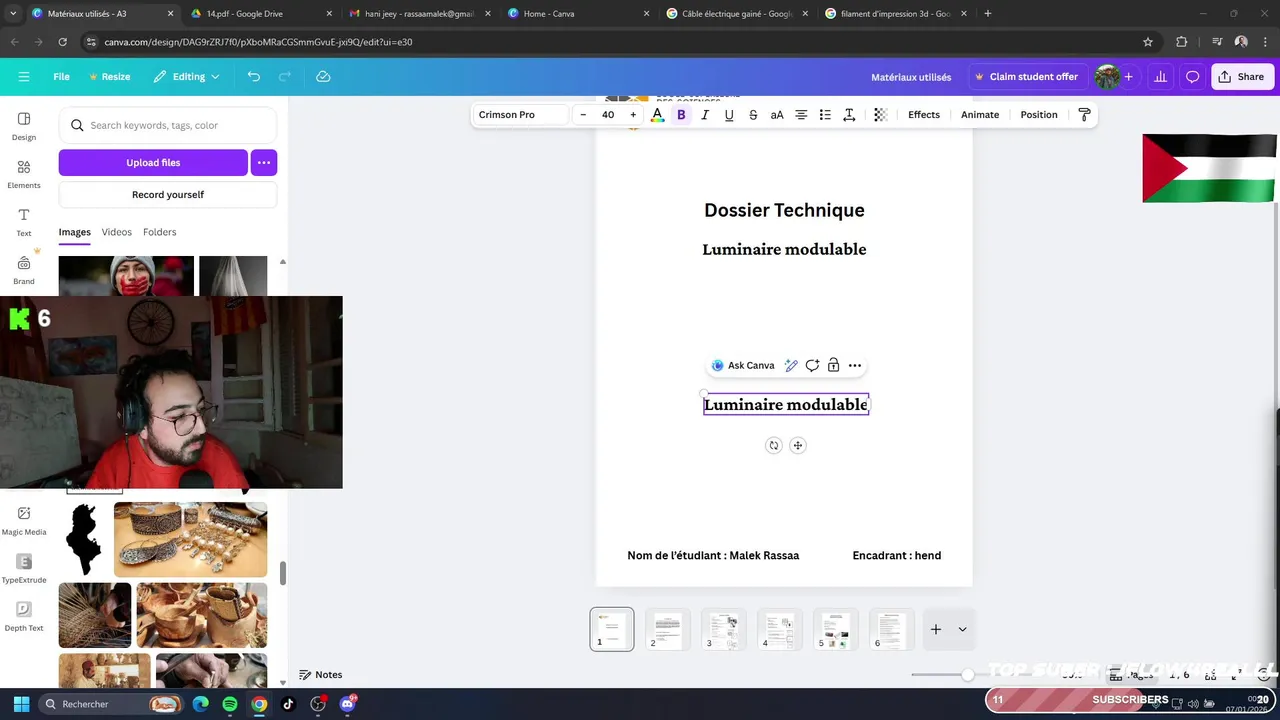Select the copy style paint roller

point(1084,115)
